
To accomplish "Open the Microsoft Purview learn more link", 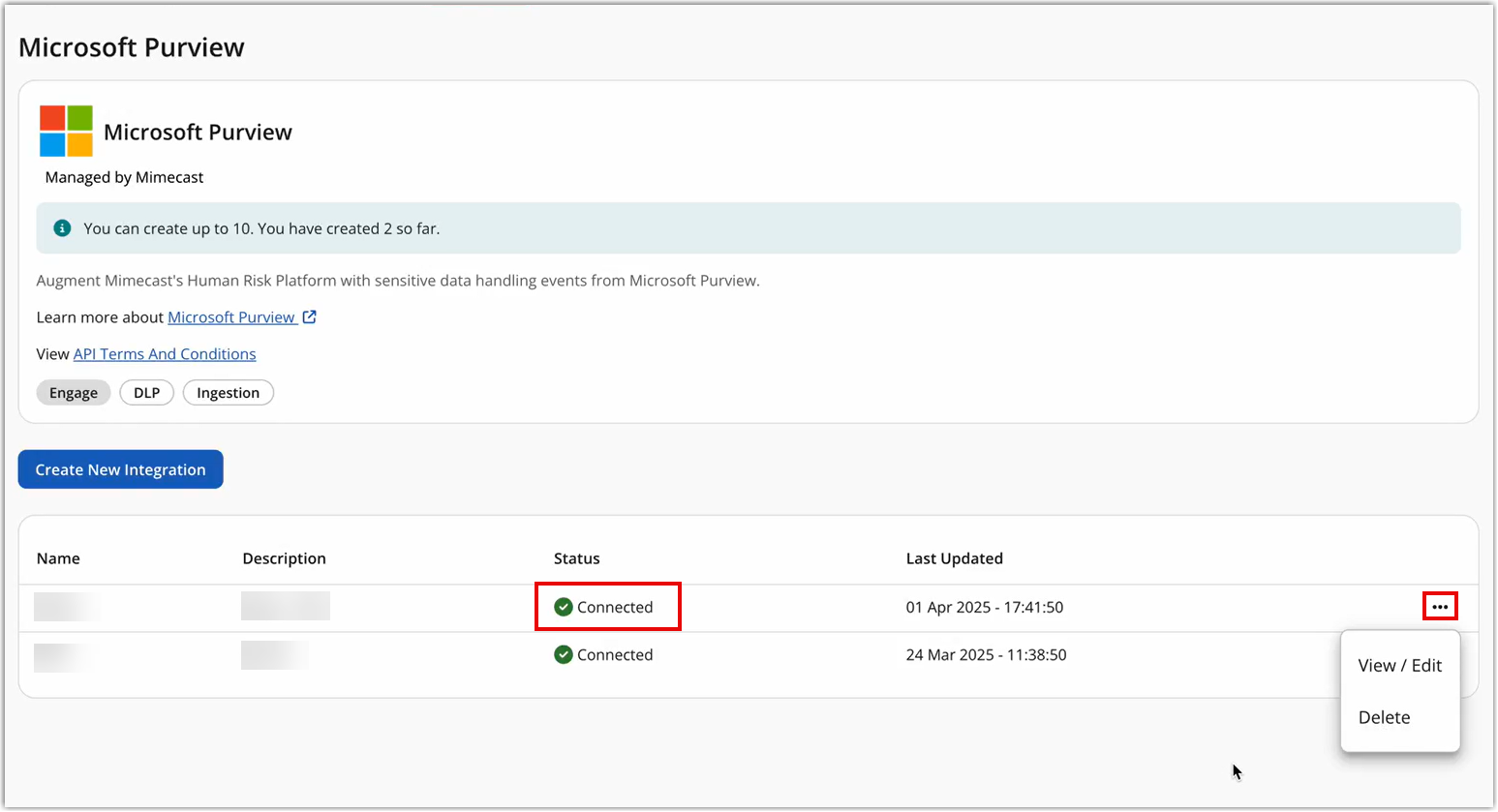I will 232,316.
